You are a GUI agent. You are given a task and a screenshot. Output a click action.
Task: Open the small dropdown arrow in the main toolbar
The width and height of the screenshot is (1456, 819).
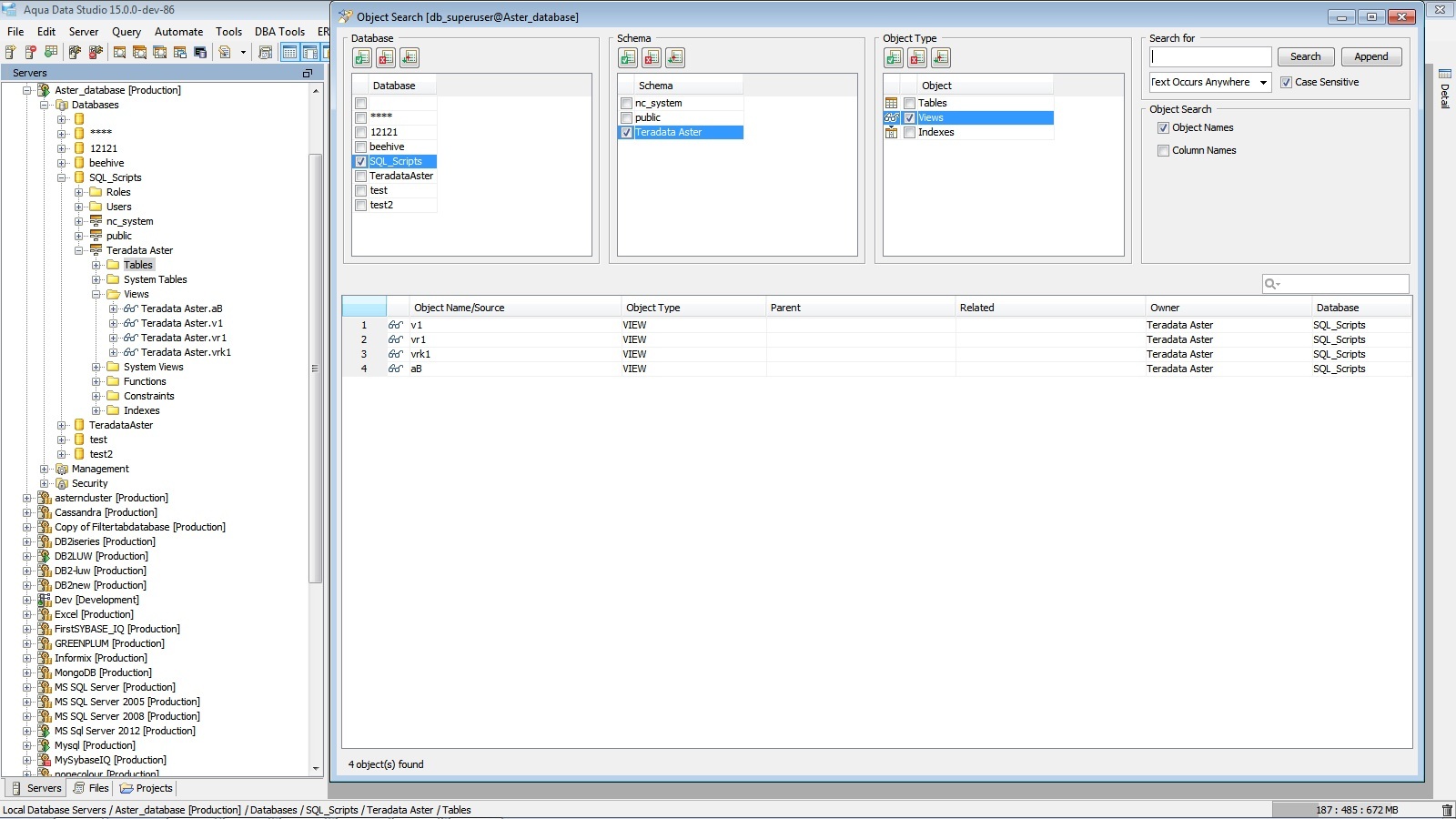(x=243, y=52)
